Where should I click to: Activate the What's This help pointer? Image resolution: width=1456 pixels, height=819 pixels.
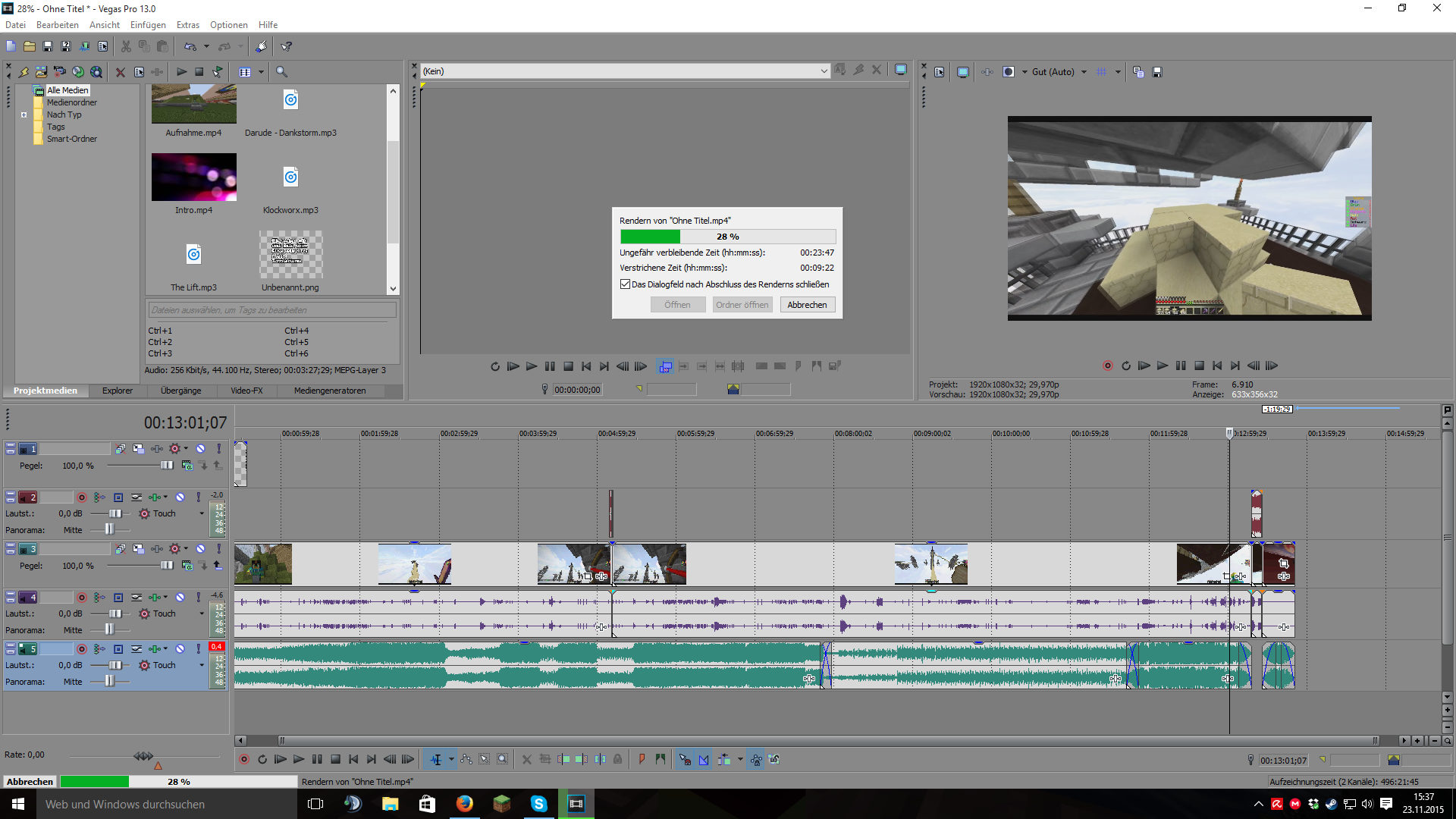(287, 46)
